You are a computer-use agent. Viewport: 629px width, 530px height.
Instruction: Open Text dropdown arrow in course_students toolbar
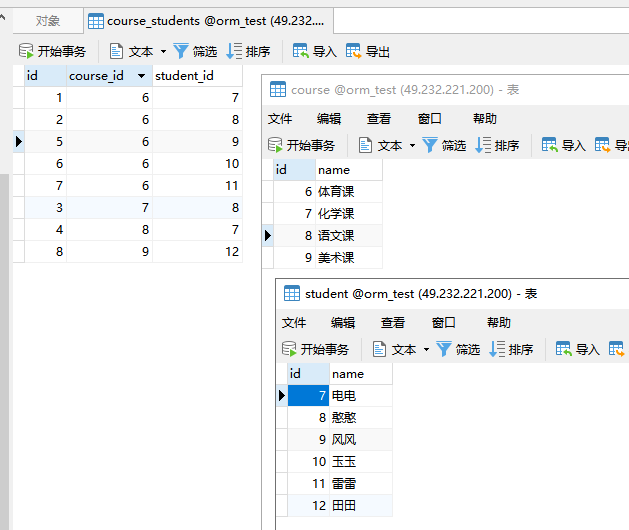coord(163,52)
